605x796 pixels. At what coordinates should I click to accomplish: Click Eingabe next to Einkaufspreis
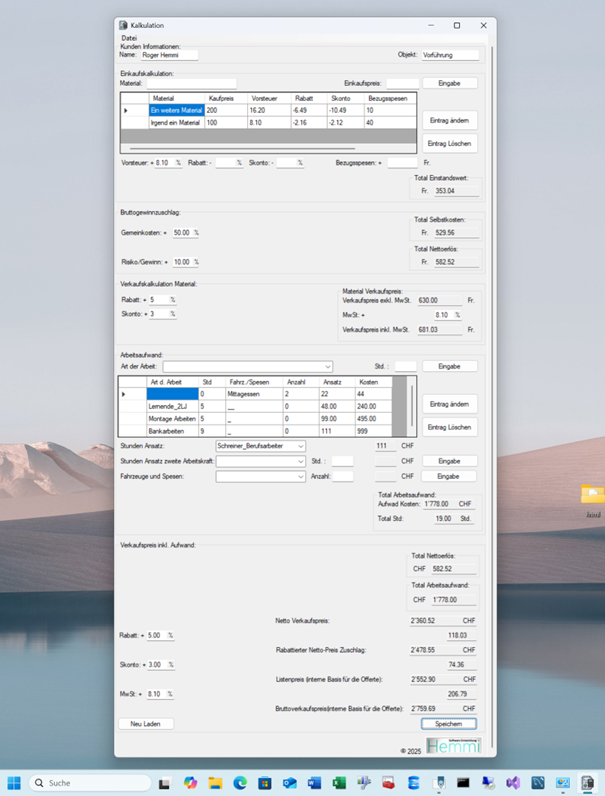click(x=449, y=83)
